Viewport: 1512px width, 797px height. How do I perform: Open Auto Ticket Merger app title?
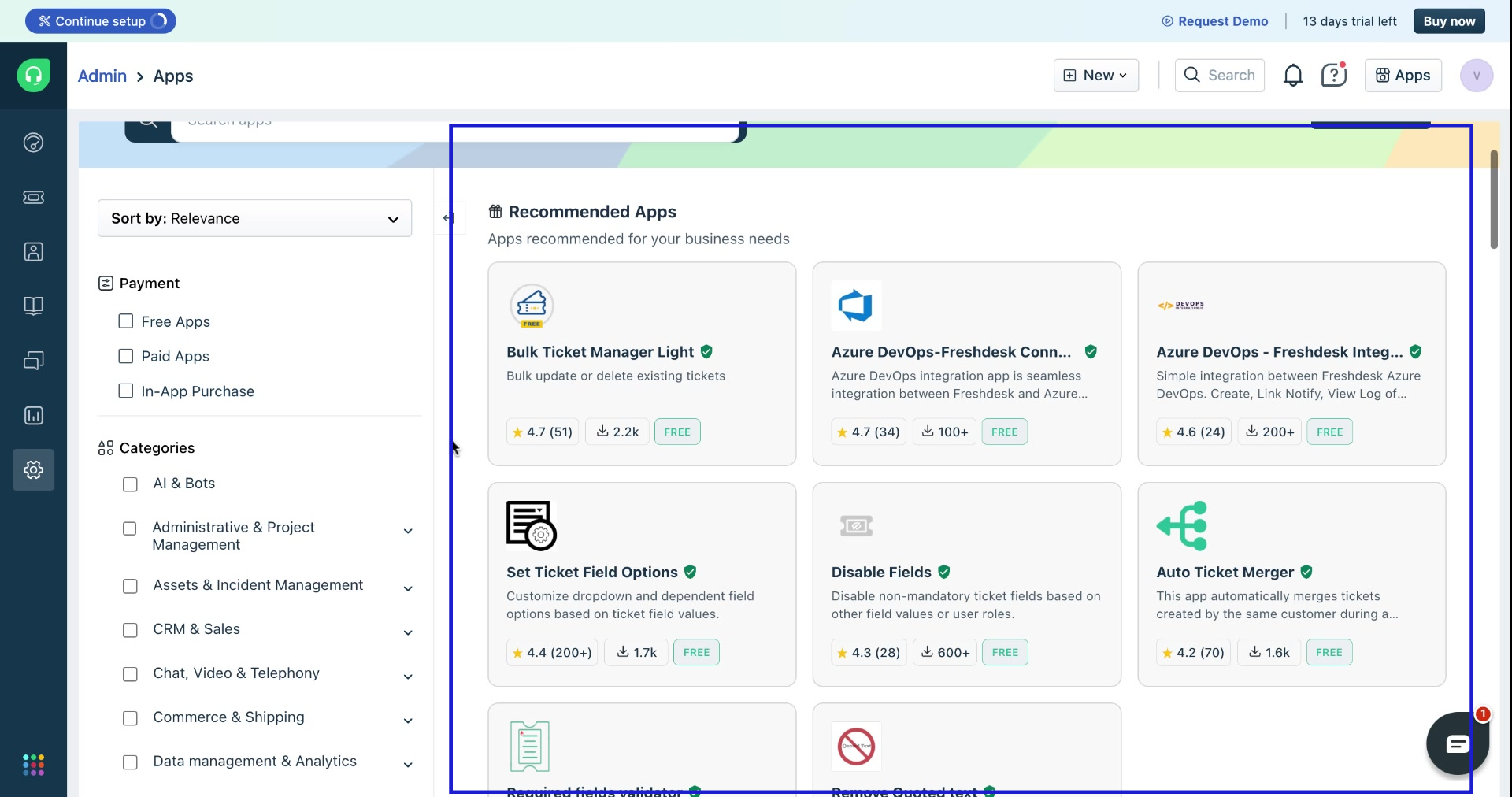[x=1225, y=573]
